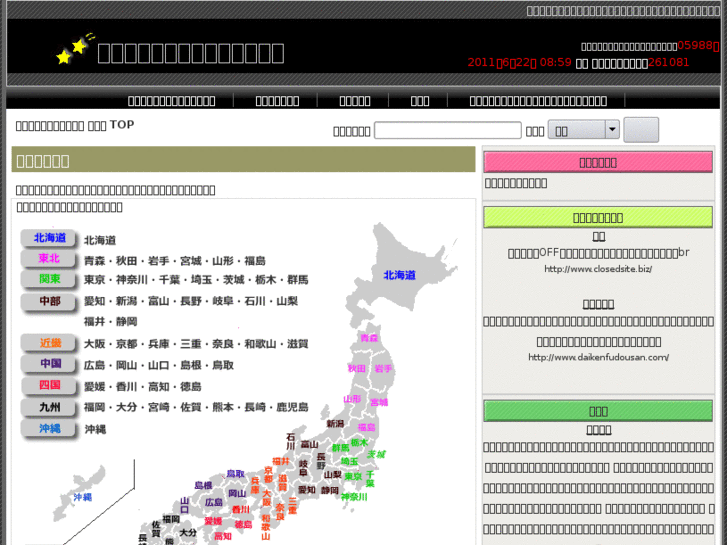Screen dimensions: 727x545
Task: Click the 山形 label on the map
Action: pos(352,399)
